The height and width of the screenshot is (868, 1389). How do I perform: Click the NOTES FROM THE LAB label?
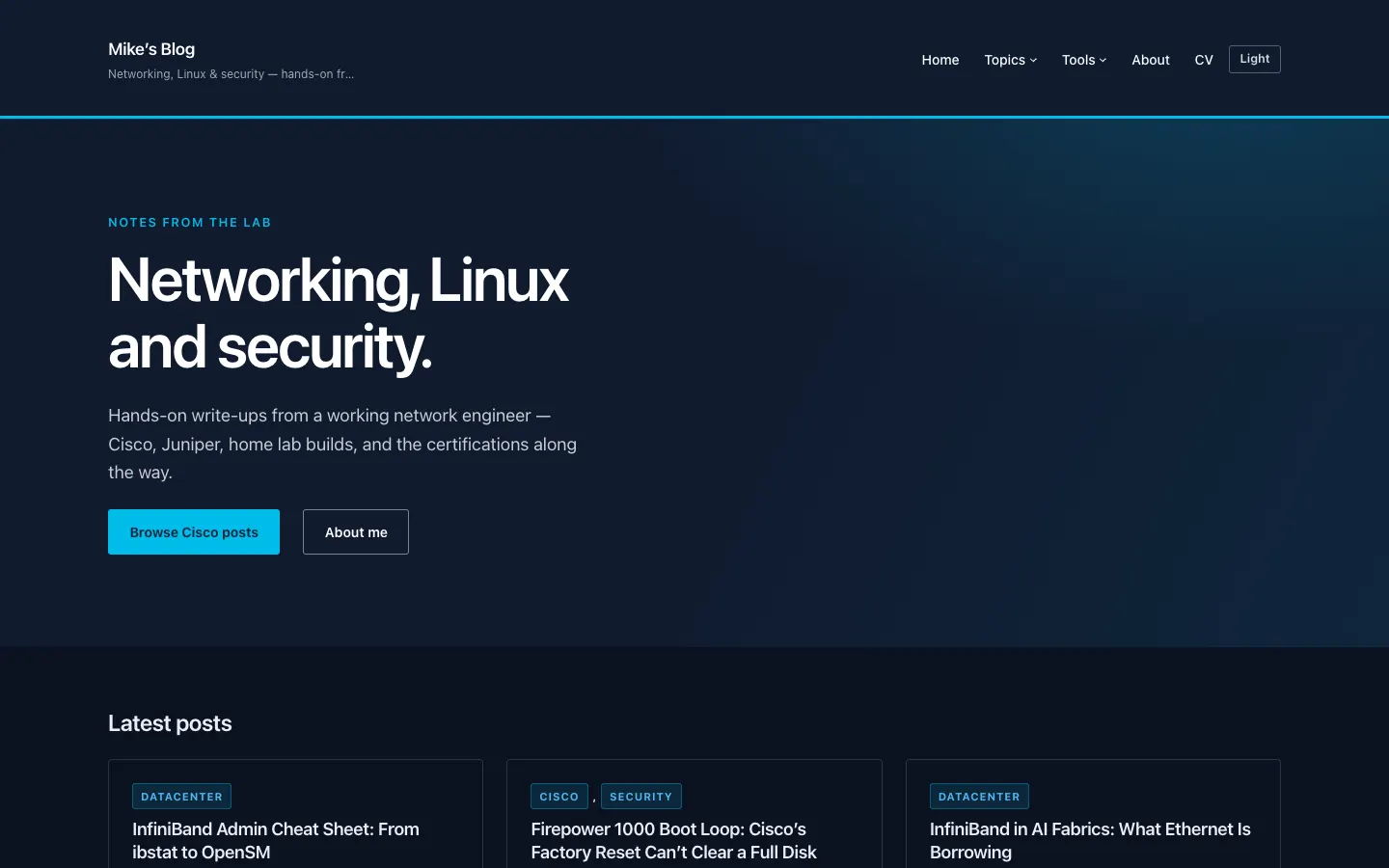pyautogui.click(x=190, y=223)
